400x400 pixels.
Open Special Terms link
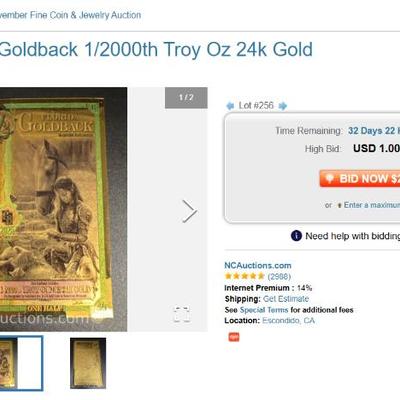pyautogui.click(x=264, y=310)
